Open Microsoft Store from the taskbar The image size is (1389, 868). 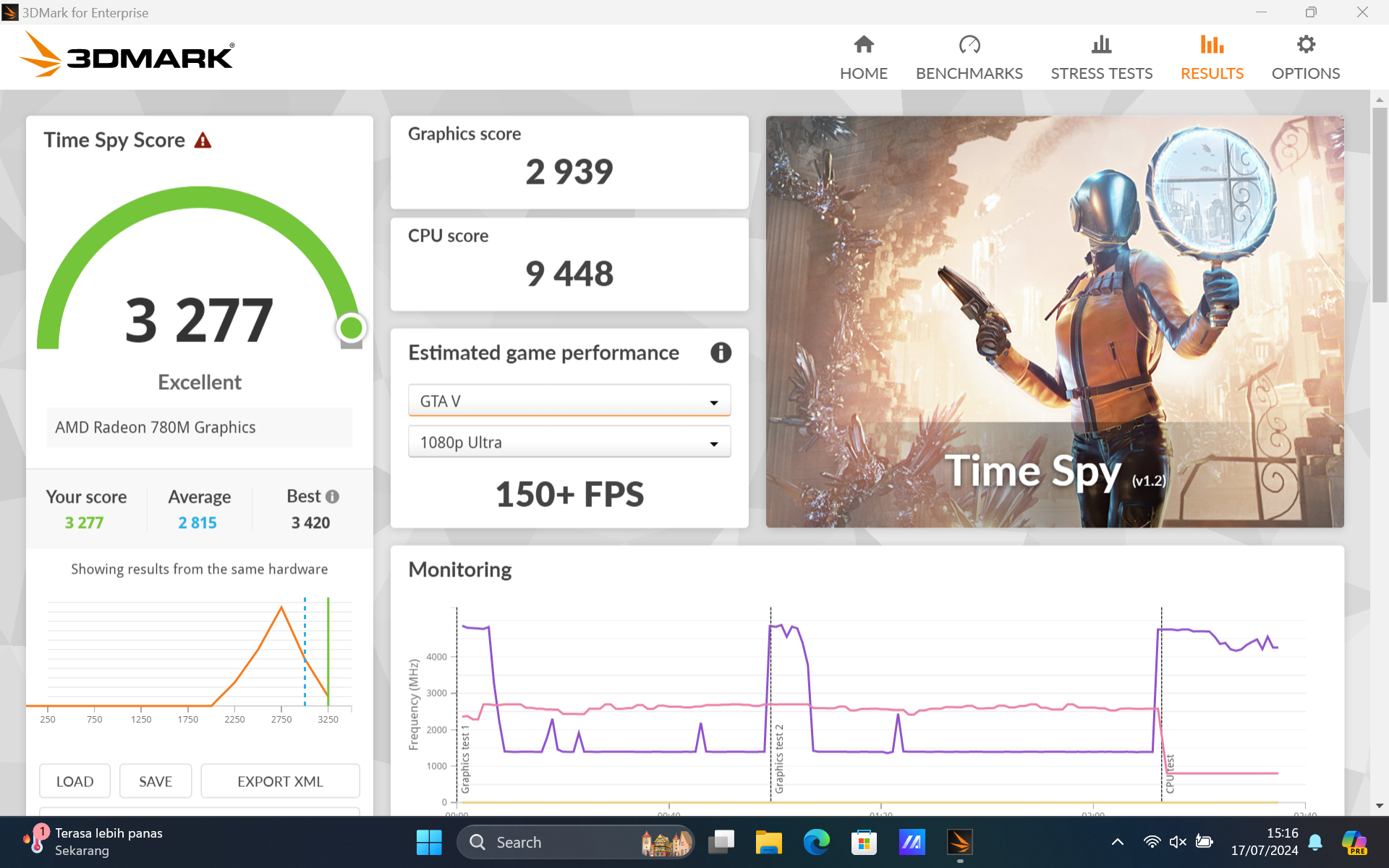[864, 842]
